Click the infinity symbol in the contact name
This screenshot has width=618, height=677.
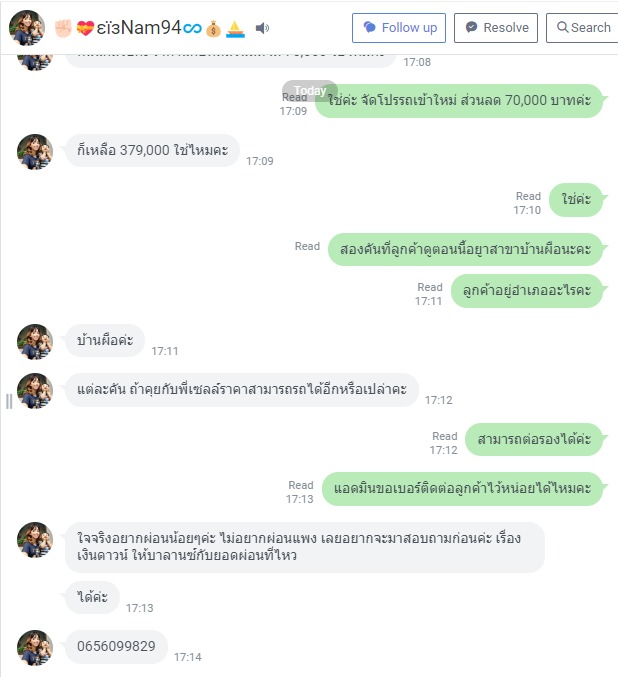coord(192,28)
